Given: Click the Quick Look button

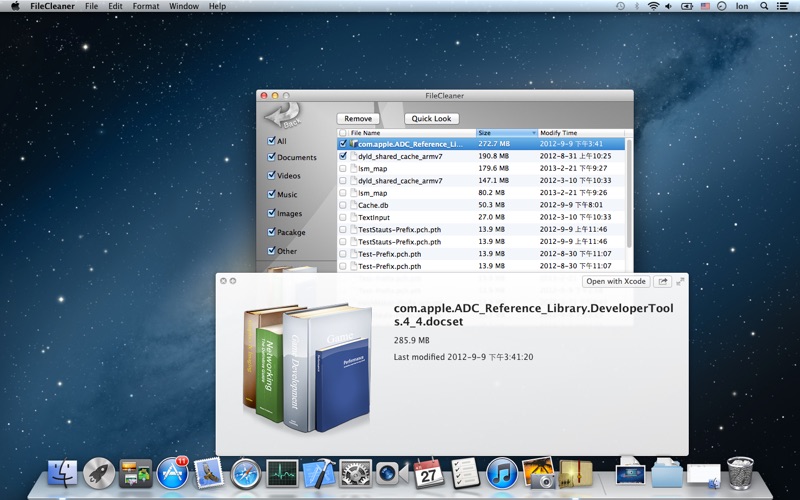Looking at the screenshot, I should point(432,118).
